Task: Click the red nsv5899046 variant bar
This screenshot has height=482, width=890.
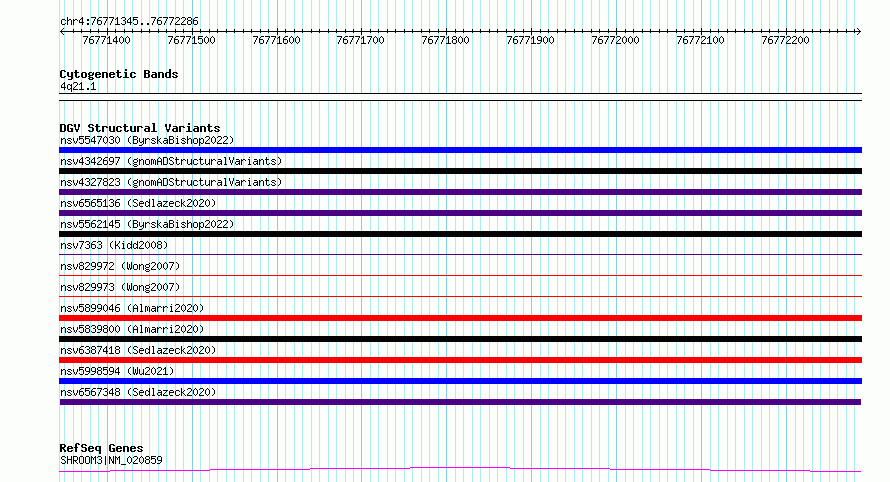Action: click(x=460, y=318)
